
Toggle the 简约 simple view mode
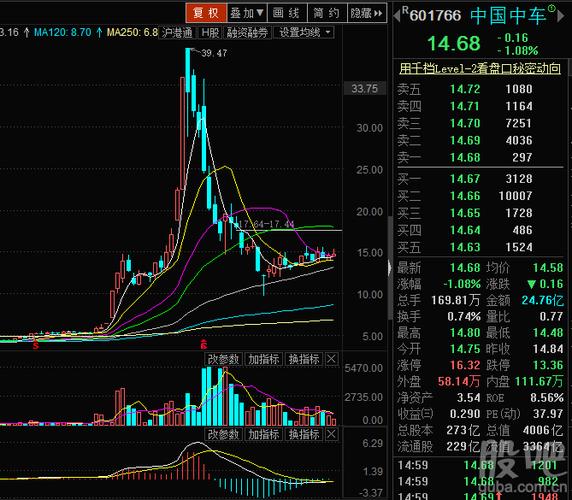coord(327,13)
